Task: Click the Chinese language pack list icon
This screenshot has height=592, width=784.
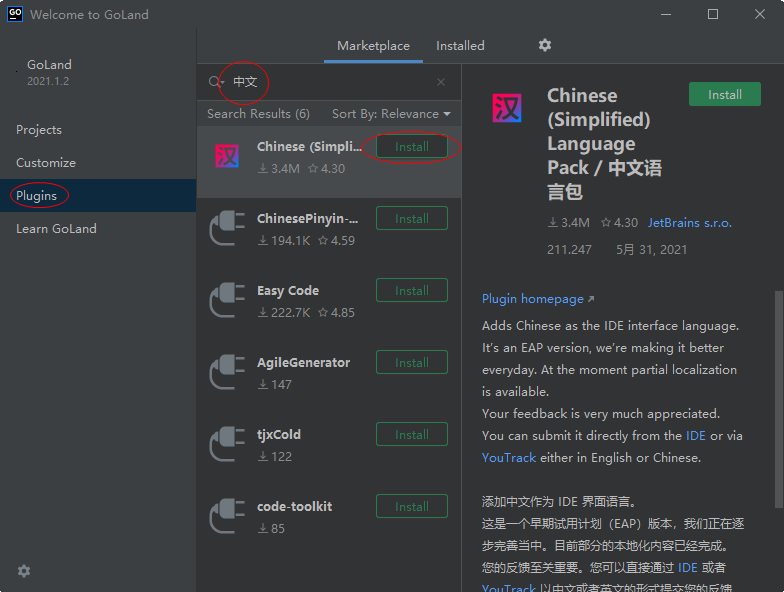Action: click(x=227, y=157)
